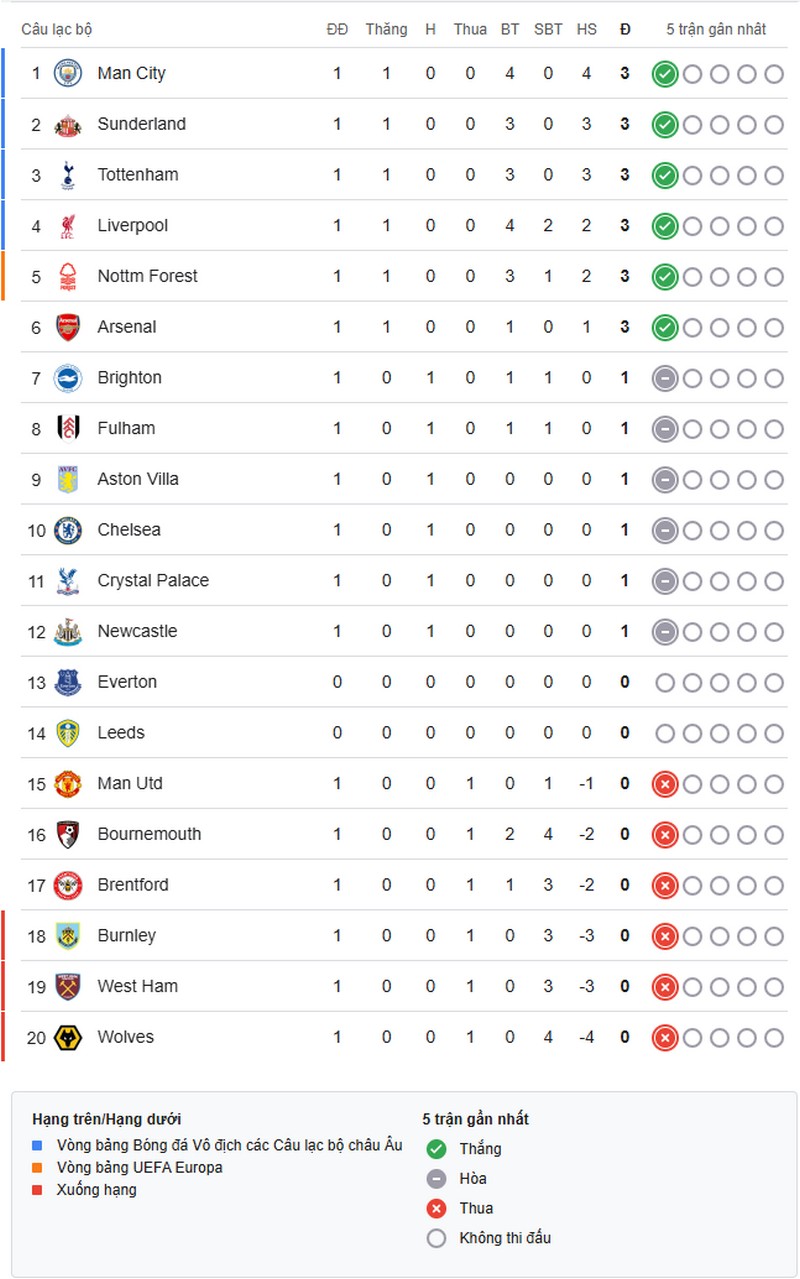Image resolution: width=800 pixels, height=1279 pixels.
Task: Click the Câu lạc bộ header
Action: coord(57,29)
